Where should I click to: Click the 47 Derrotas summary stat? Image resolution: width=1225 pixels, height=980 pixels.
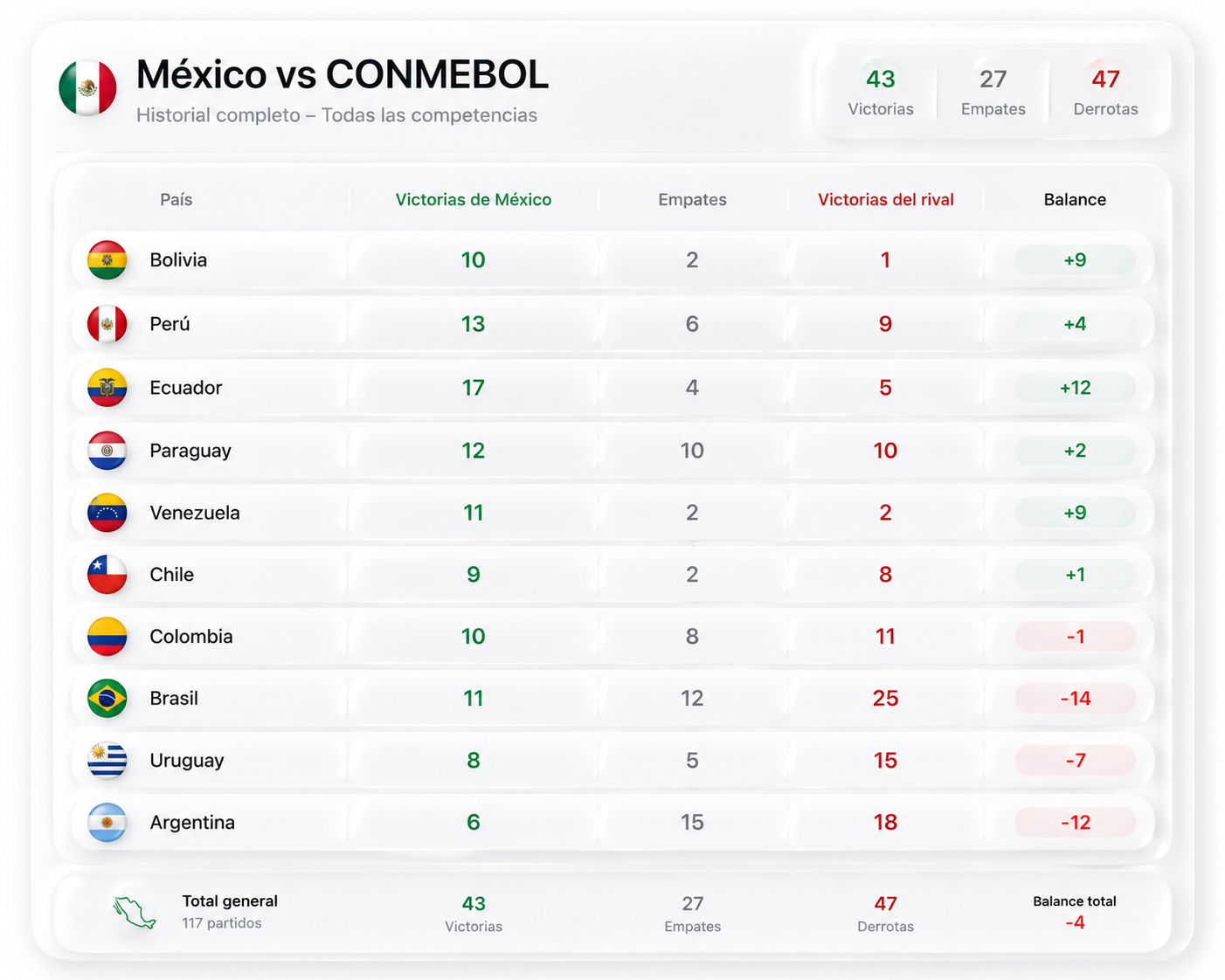click(x=1105, y=93)
